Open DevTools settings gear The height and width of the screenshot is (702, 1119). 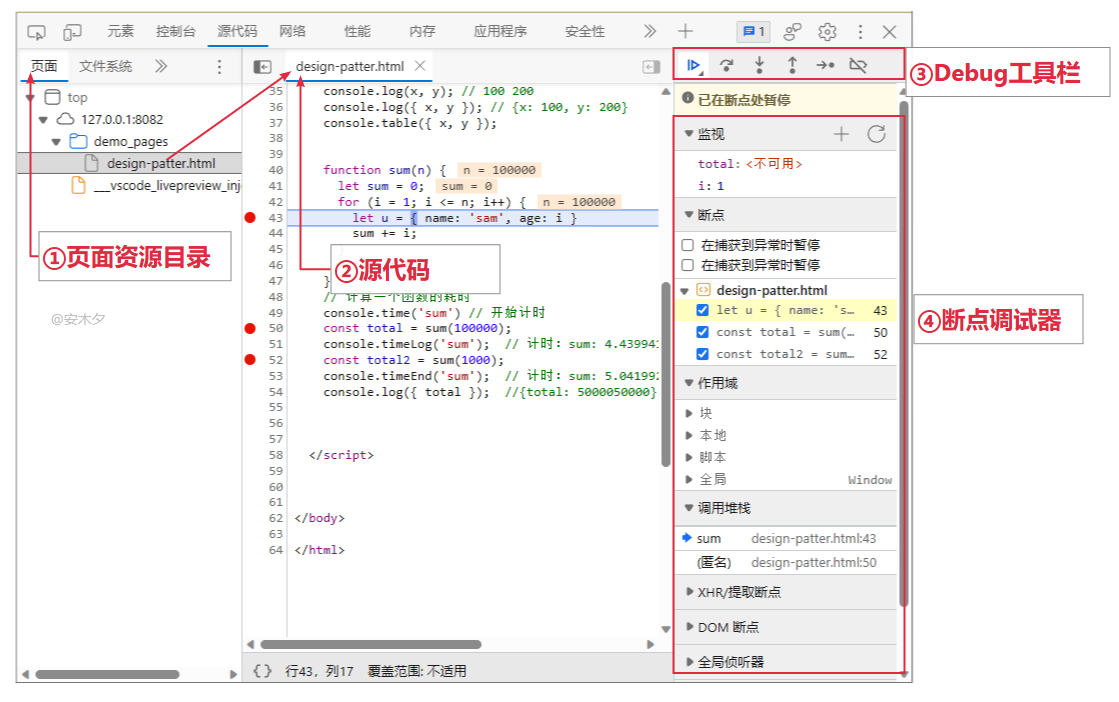[x=827, y=32]
